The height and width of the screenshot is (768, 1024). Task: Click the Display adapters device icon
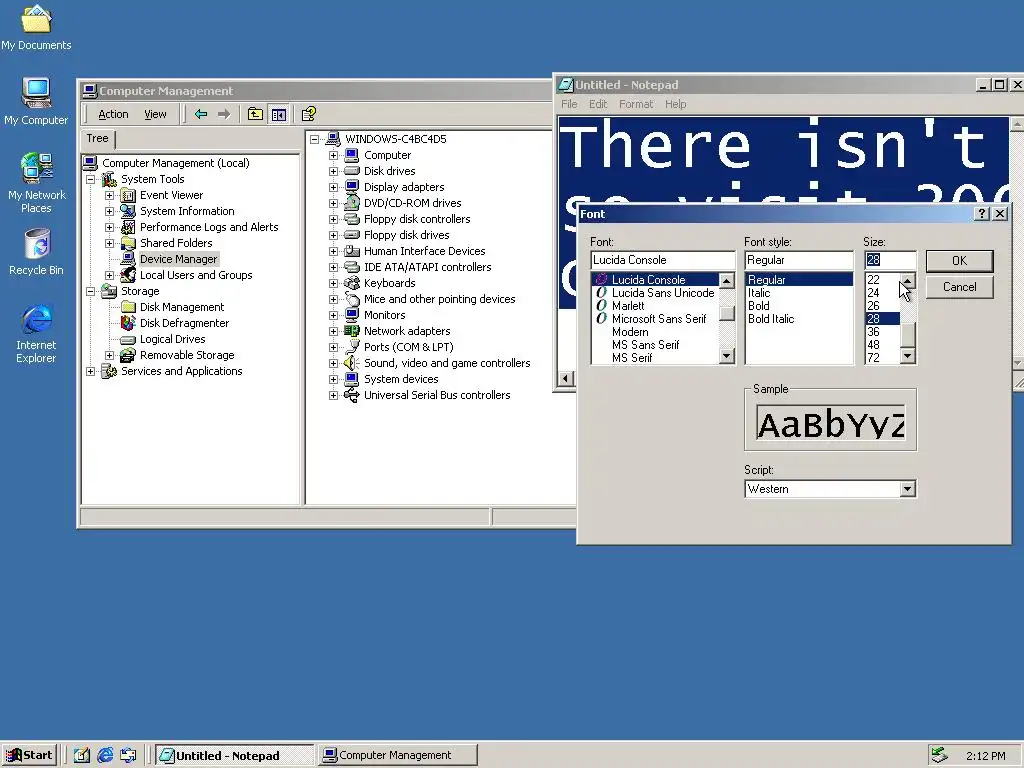[351, 187]
